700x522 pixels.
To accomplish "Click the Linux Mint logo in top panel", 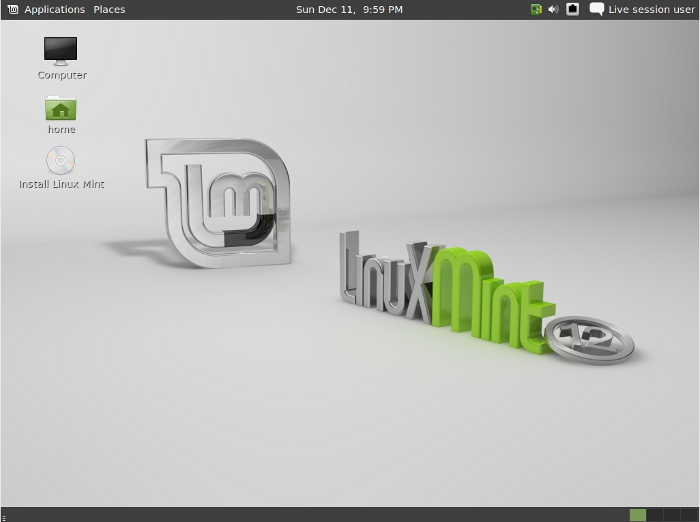I will 12,10.
